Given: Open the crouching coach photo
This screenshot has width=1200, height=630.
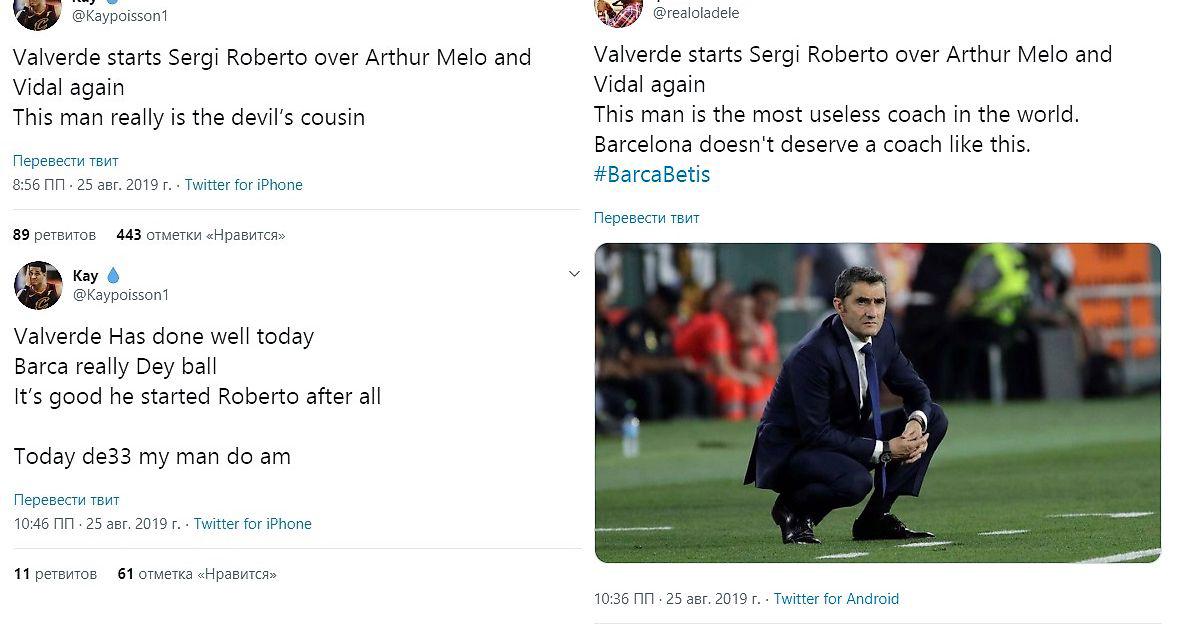Looking at the screenshot, I should [x=877, y=402].
